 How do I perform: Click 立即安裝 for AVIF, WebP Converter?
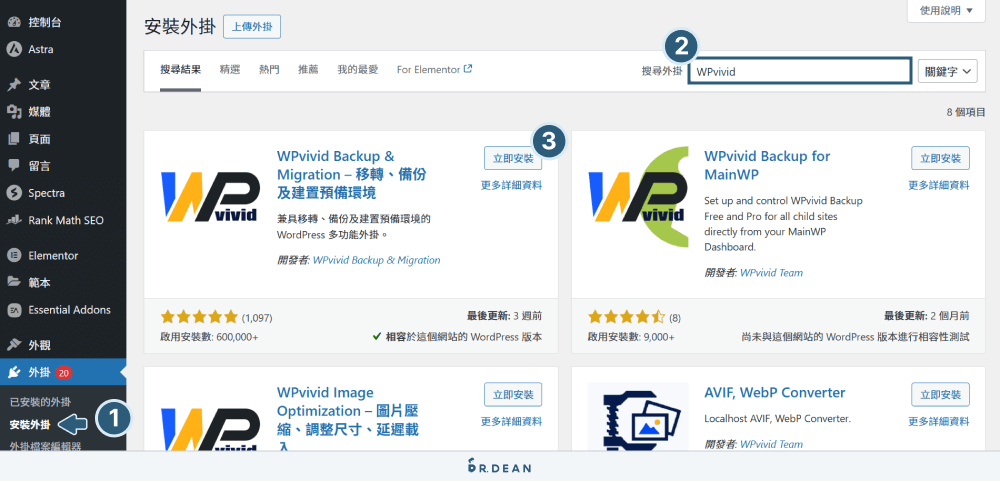[941, 394]
